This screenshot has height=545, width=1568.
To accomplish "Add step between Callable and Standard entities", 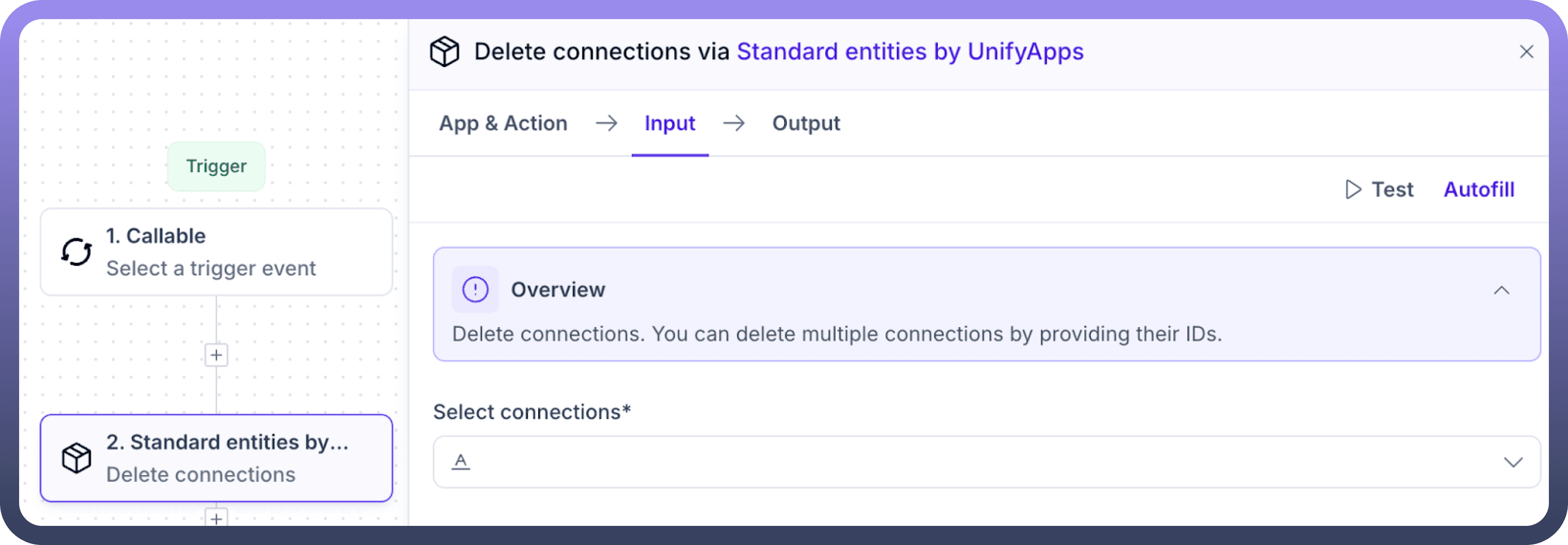I will pyautogui.click(x=216, y=355).
